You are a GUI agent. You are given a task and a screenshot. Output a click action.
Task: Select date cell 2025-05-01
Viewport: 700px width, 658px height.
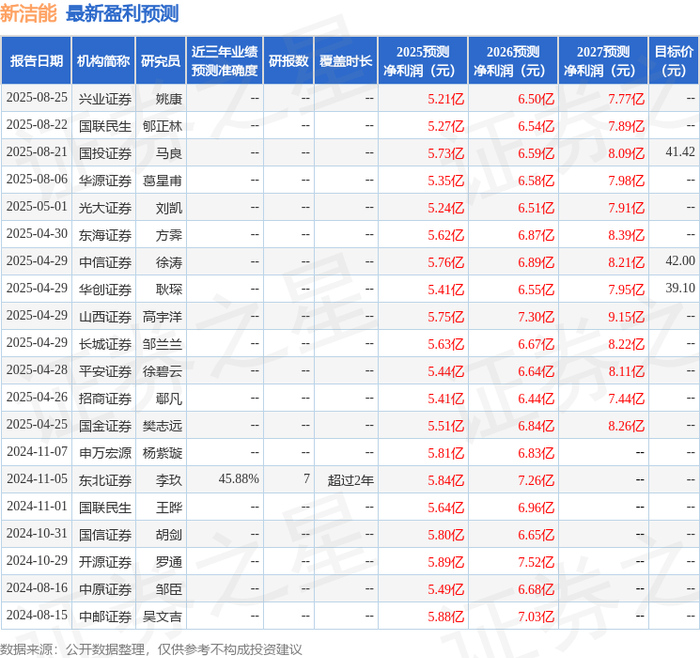(x=37, y=206)
